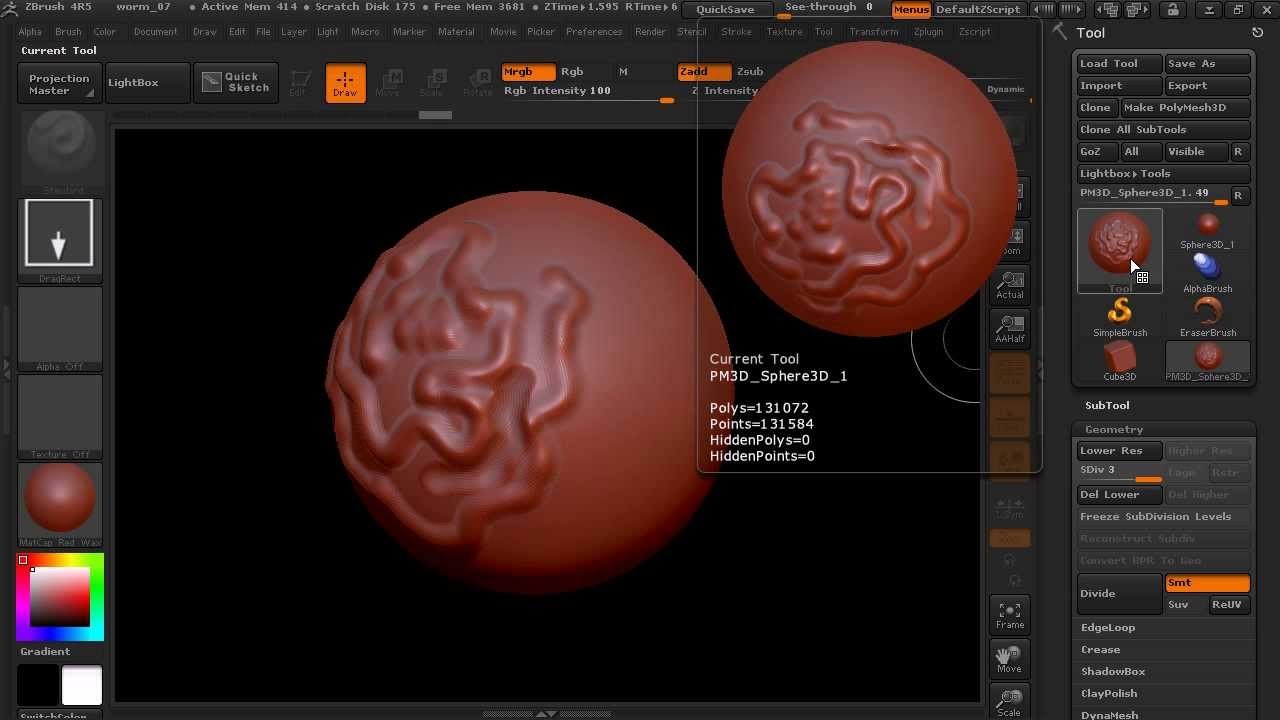Expand the Crease subsection
Screen dimensions: 1280x720
[1100, 650]
